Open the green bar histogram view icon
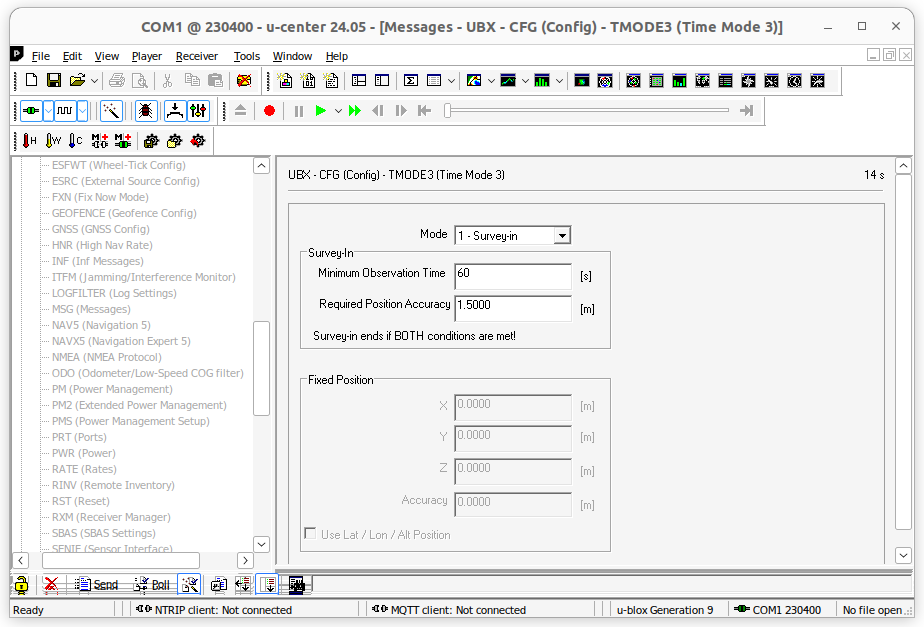 542,80
